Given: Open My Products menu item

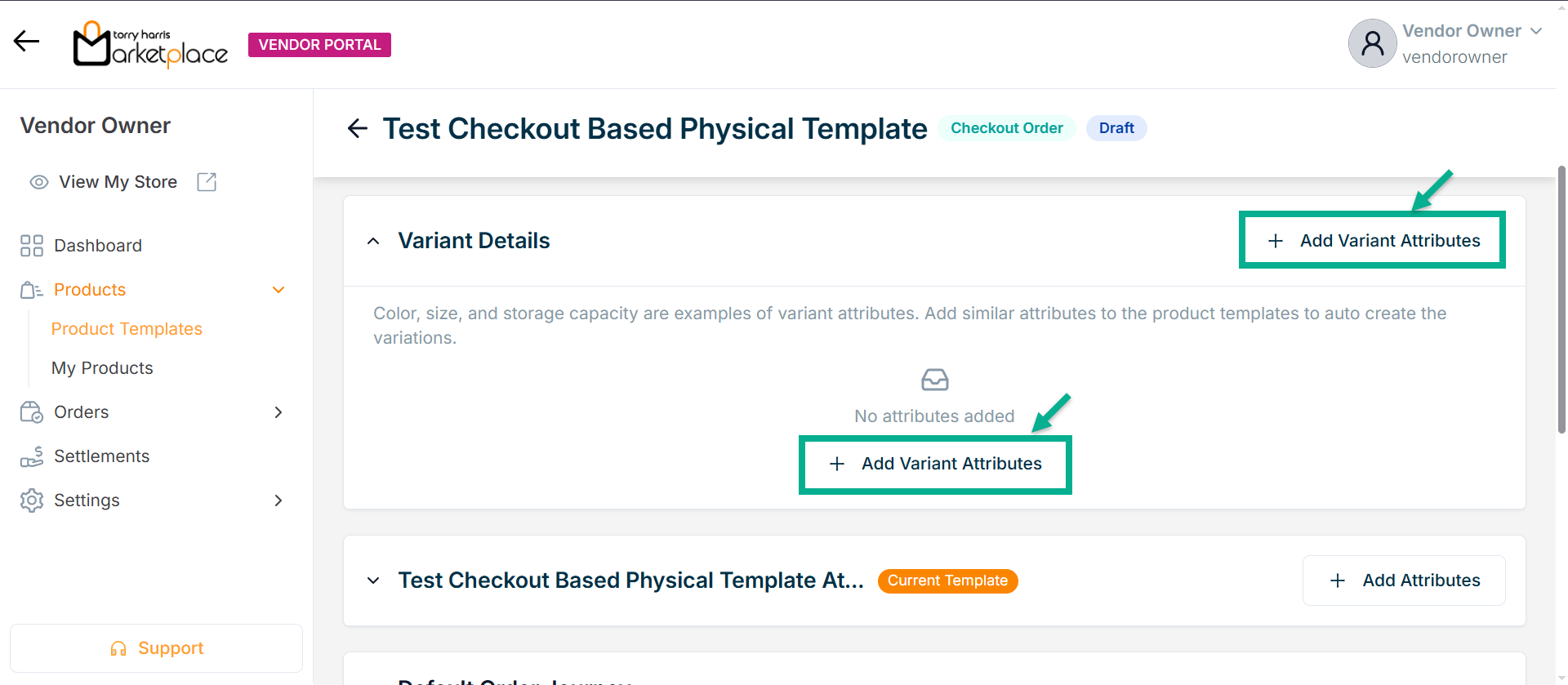Looking at the screenshot, I should (x=102, y=368).
